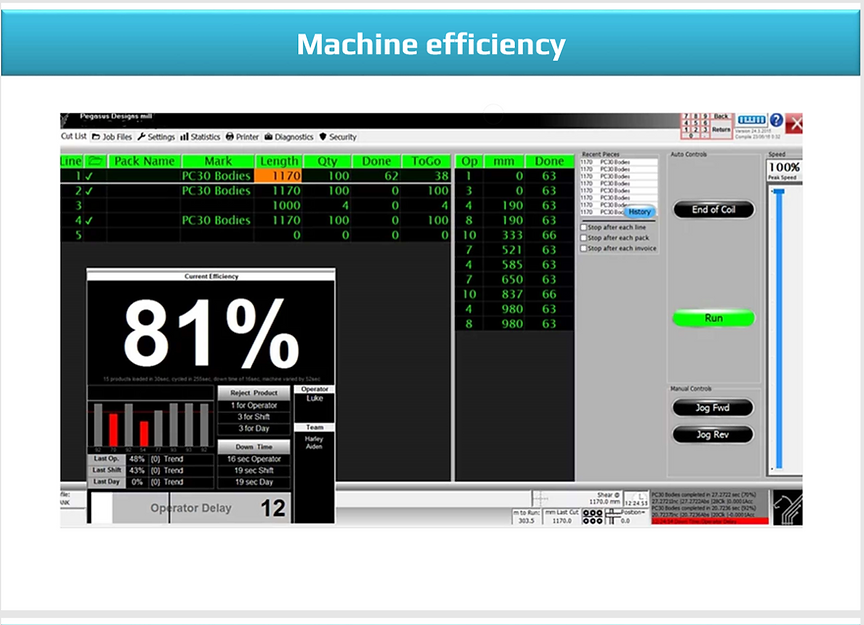The height and width of the screenshot is (625, 864).
Task: Click the checkmark on line 4
Action: pos(89,220)
